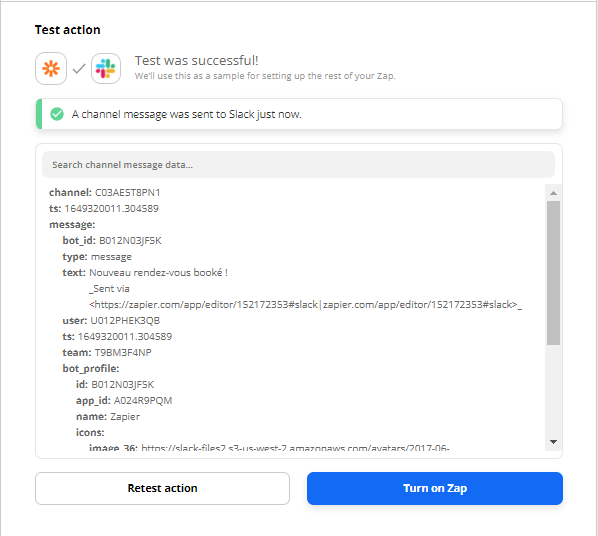Click the text value Nouveau rendez-vous booké
This screenshot has height=536, width=598.
pos(158,272)
